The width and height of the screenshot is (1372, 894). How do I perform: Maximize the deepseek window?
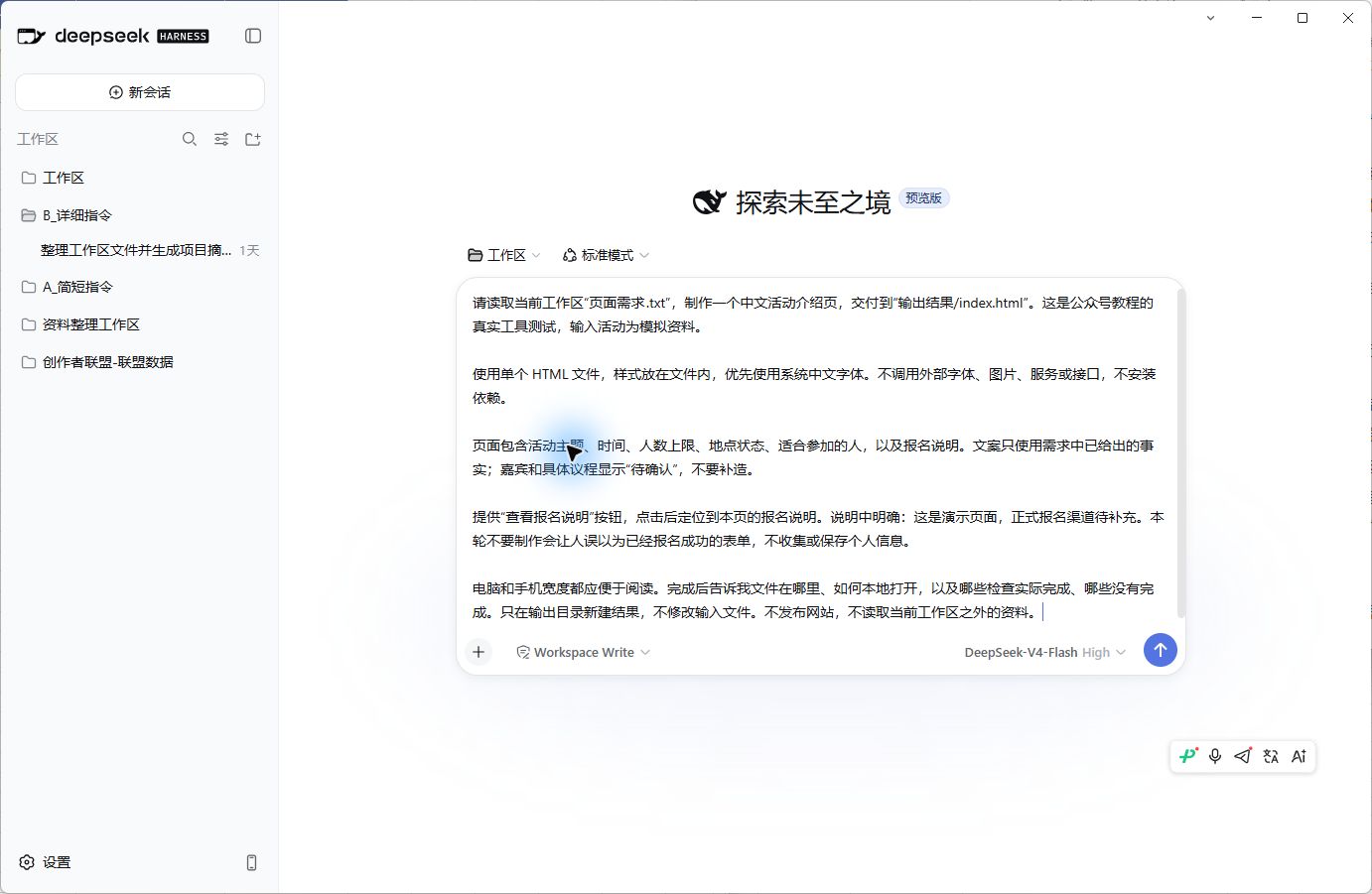(x=1303, y=18)
